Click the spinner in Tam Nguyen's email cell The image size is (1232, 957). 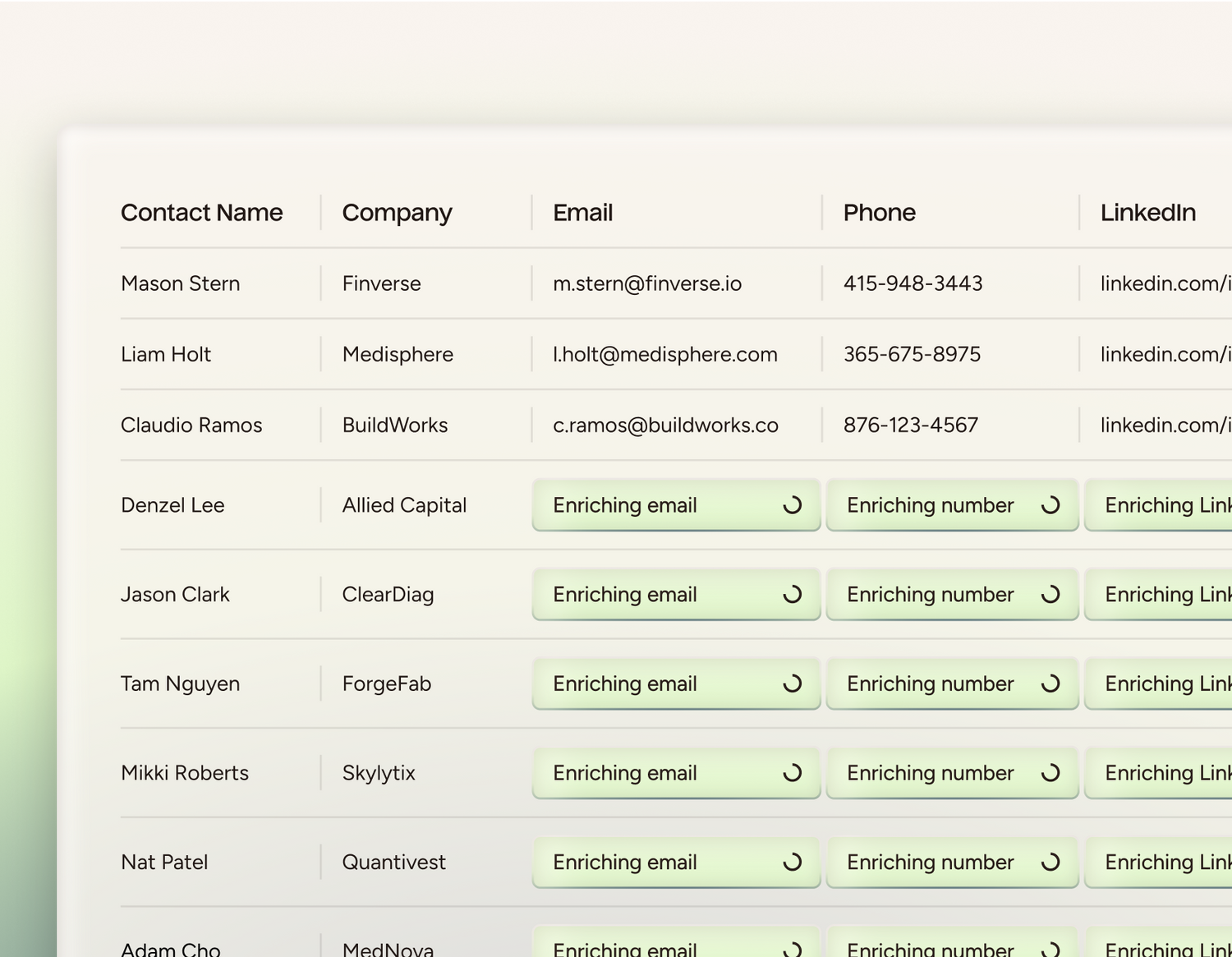(x=792, y=683)
